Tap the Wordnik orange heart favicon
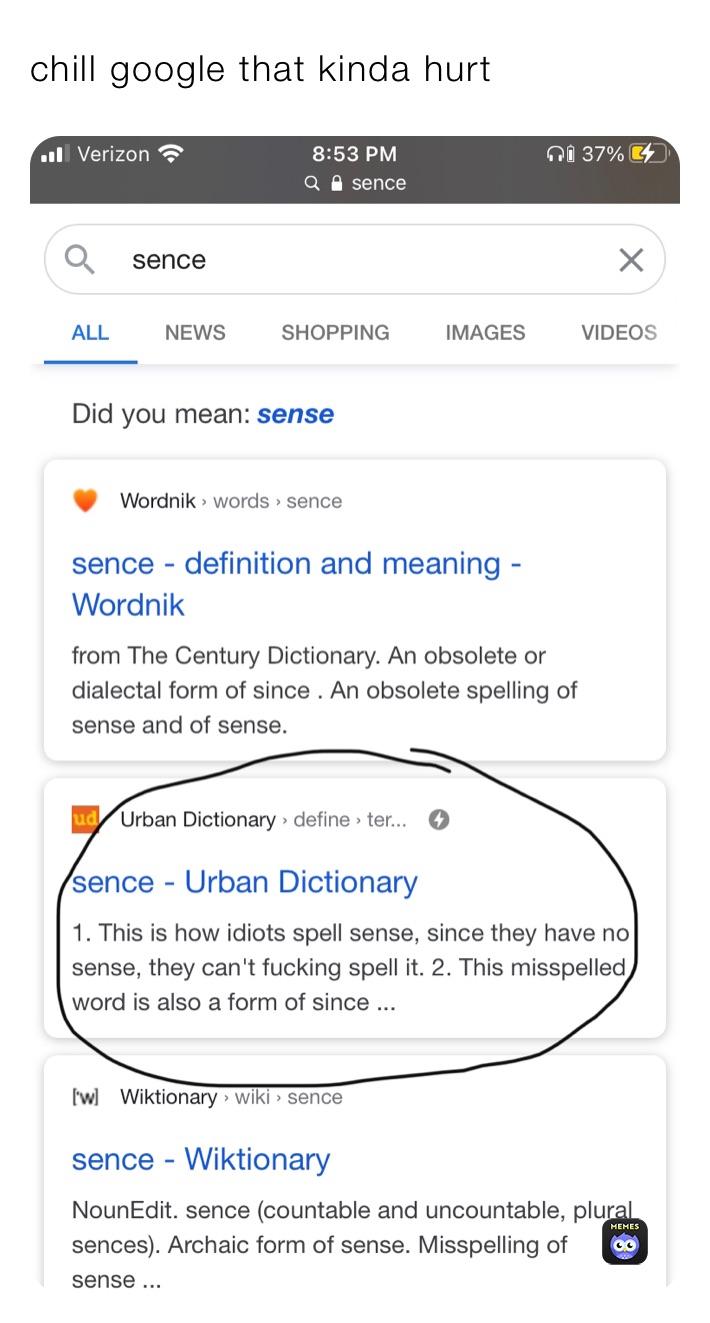 [x=86, y=500]
